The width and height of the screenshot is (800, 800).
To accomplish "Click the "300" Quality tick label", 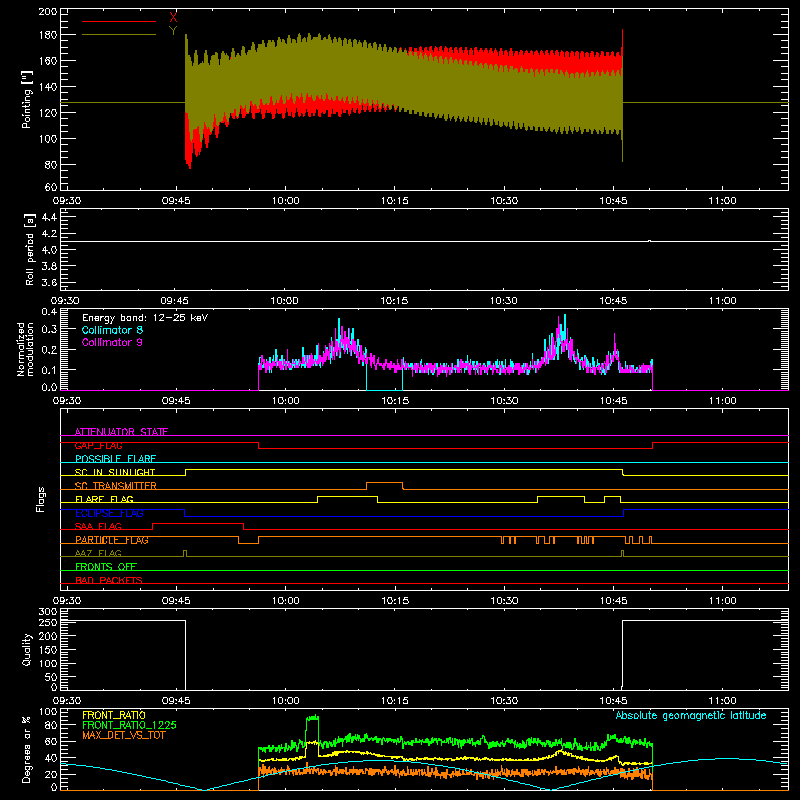I will (x=48, y=612).
